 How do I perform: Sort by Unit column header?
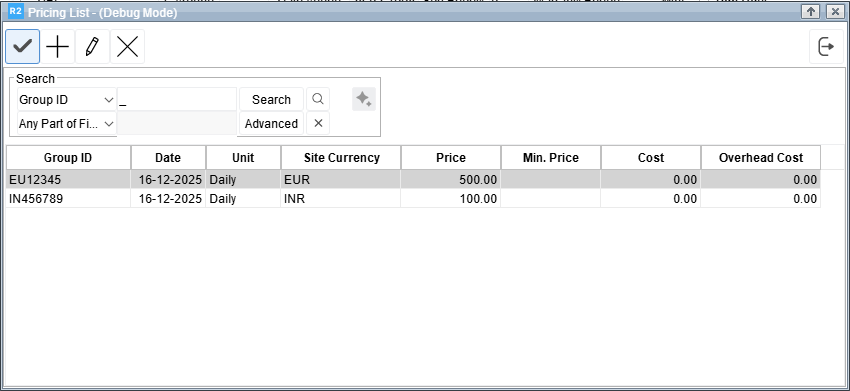pos(243,158)
